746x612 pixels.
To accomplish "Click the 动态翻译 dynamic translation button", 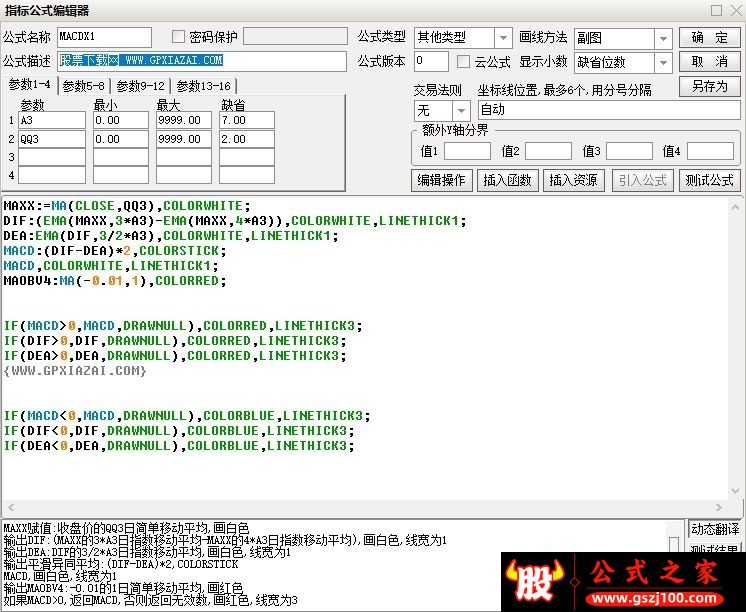I will 715,529.
